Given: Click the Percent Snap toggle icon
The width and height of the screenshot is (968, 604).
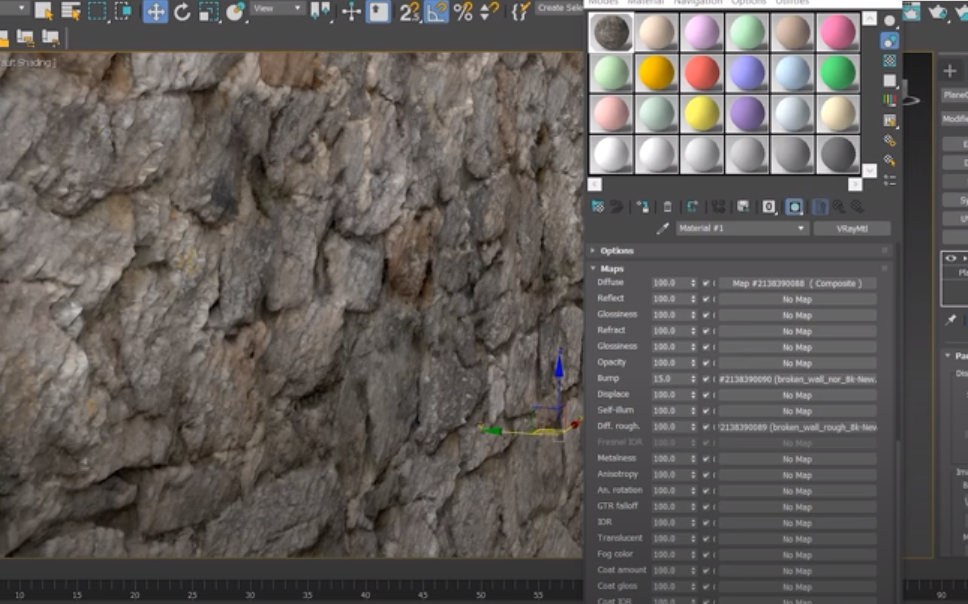Looking at the screenshot, I should click(x=463, y=12).
